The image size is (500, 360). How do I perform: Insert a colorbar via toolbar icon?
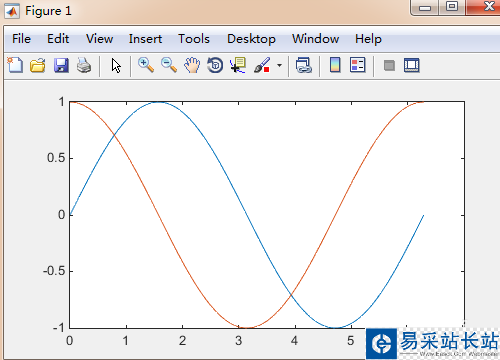(335, 65)
